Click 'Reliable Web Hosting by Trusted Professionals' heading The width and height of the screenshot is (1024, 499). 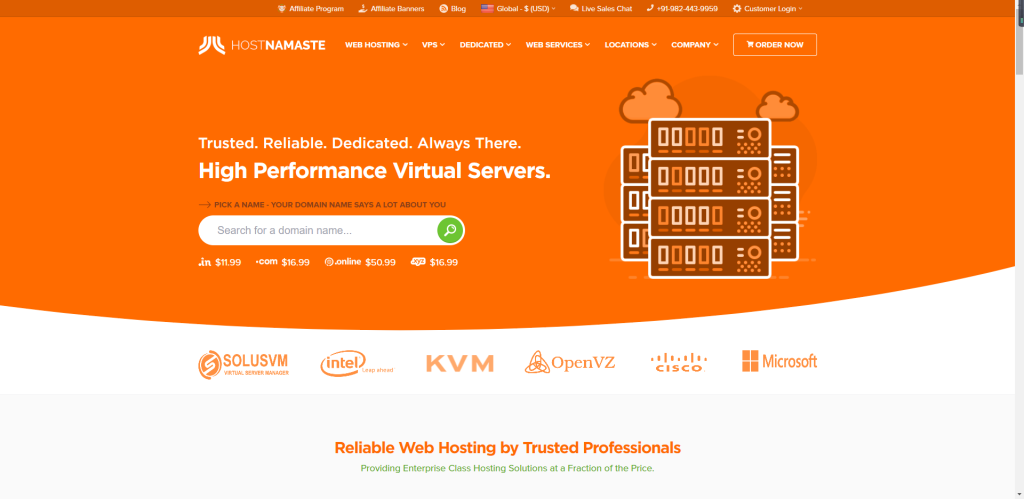(x=507, y=448)
